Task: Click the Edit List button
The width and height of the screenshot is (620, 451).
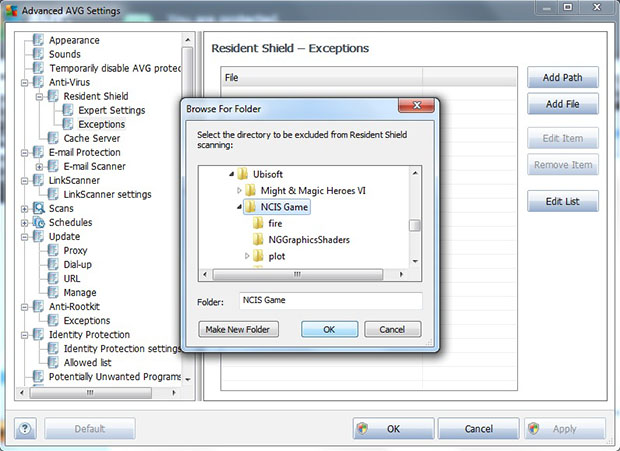Action: 563,201
